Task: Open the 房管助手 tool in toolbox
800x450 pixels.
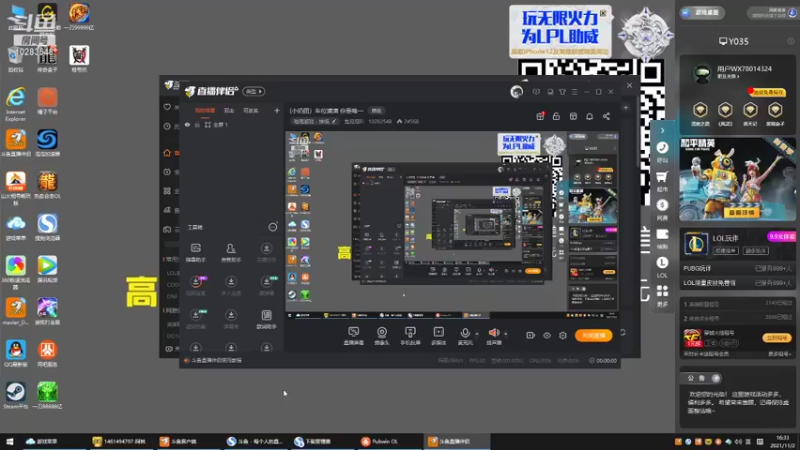Action: [231, 253]
